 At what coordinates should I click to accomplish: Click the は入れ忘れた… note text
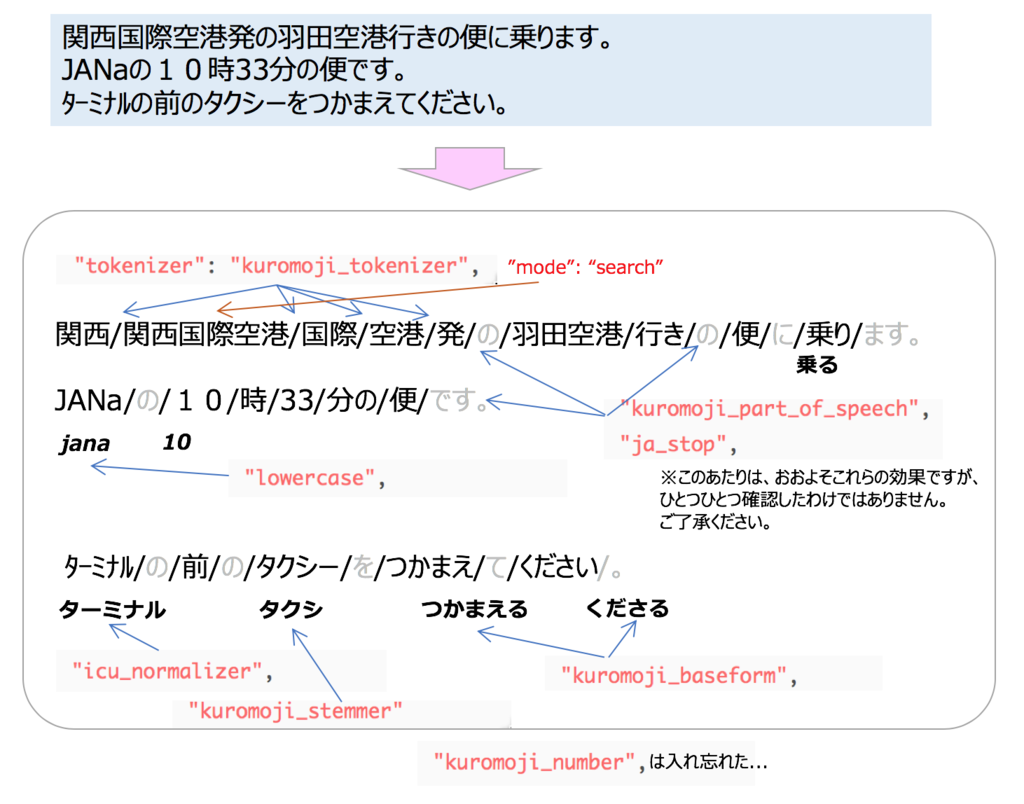709,762
